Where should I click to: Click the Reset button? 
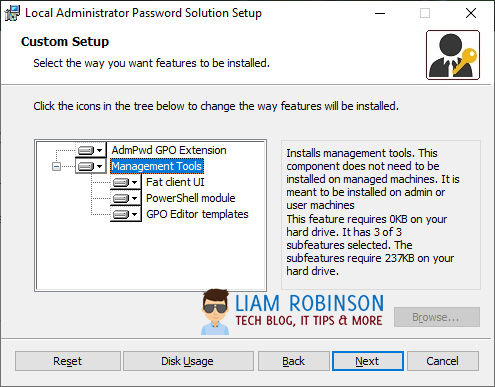[68, 361]
